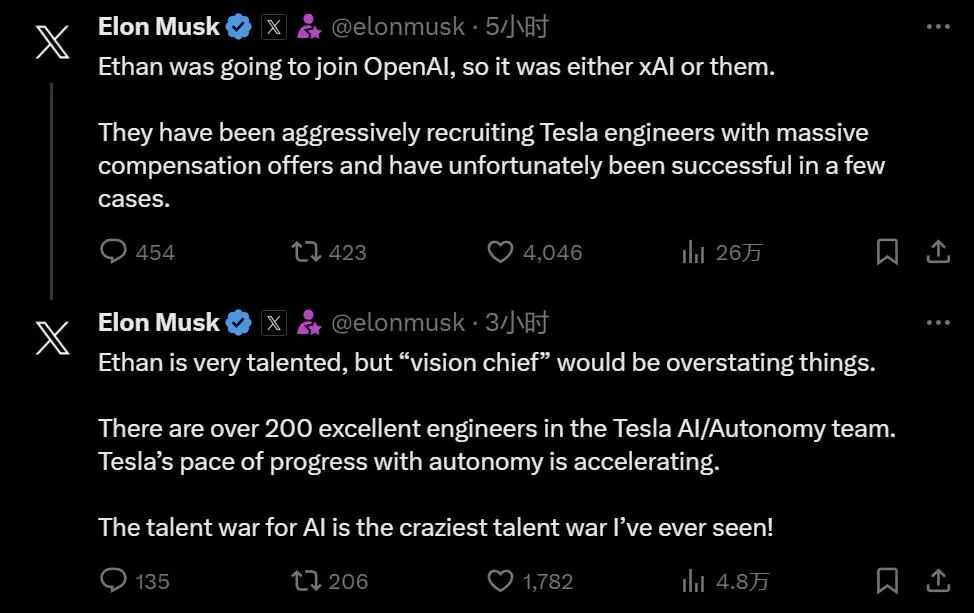Like the tweet with 4,046 likes
This screenshot has width=974, height=613.
tap(499, 252)
